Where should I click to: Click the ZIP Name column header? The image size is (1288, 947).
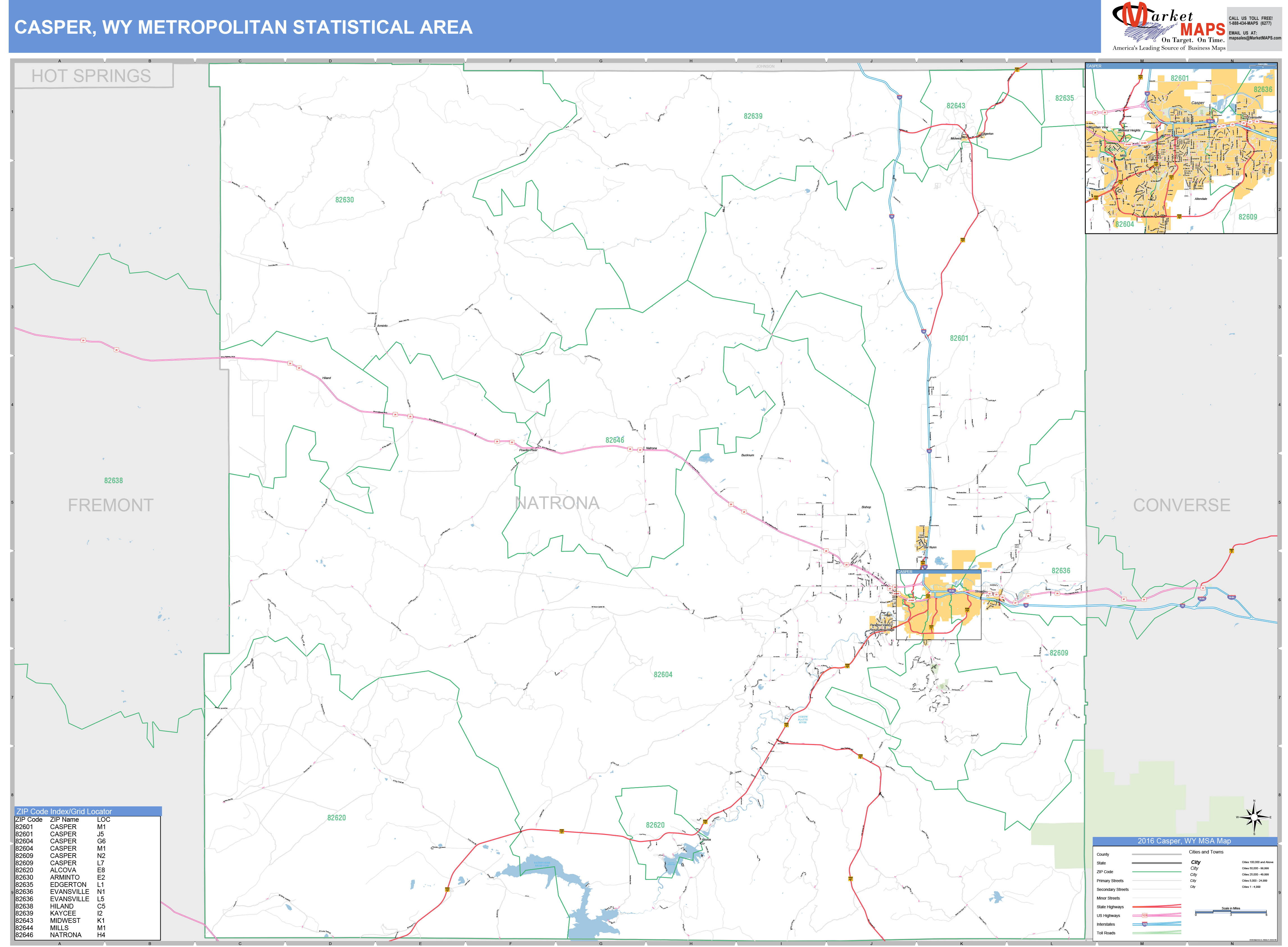(64, 820)
